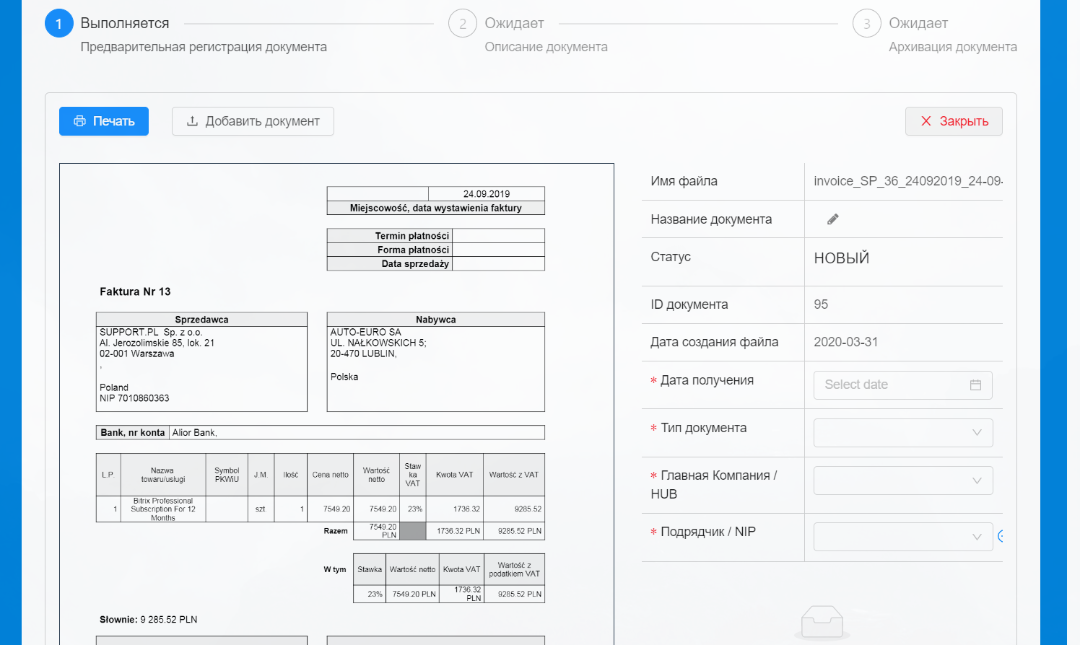Click the НОВЫЙ status value
Screen dimensions: 1080x645
842,258
